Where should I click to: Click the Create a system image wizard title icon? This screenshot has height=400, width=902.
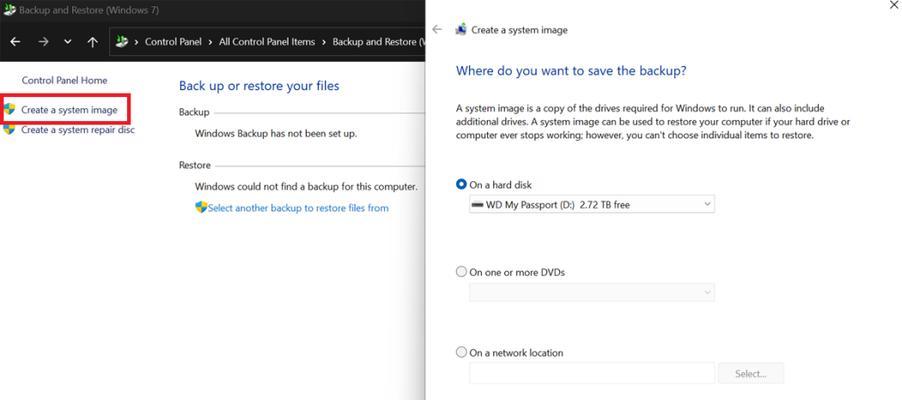click(461, 29)
